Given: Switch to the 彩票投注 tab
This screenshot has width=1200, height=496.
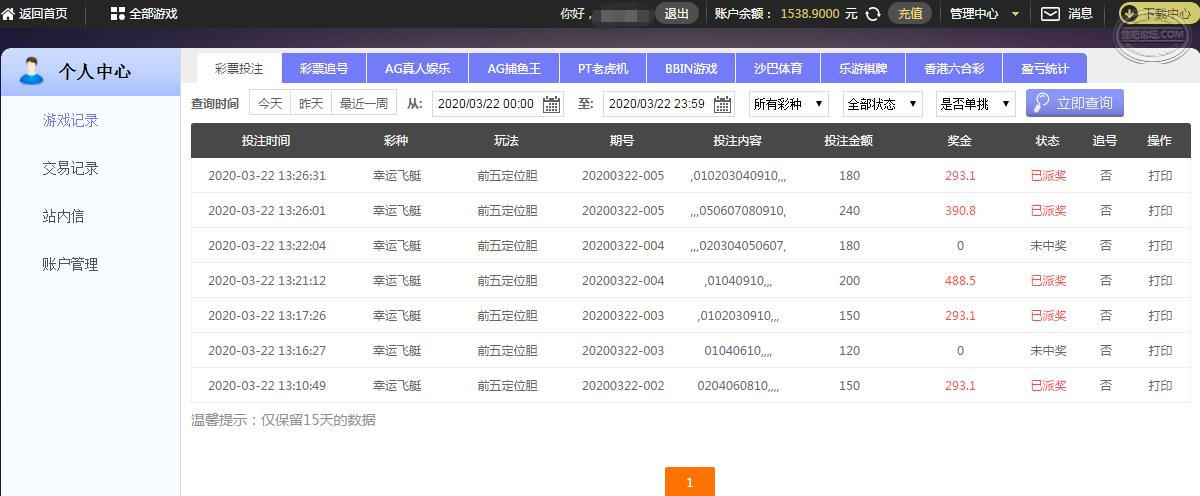Looking at the screenshot, I should [239, 68].
